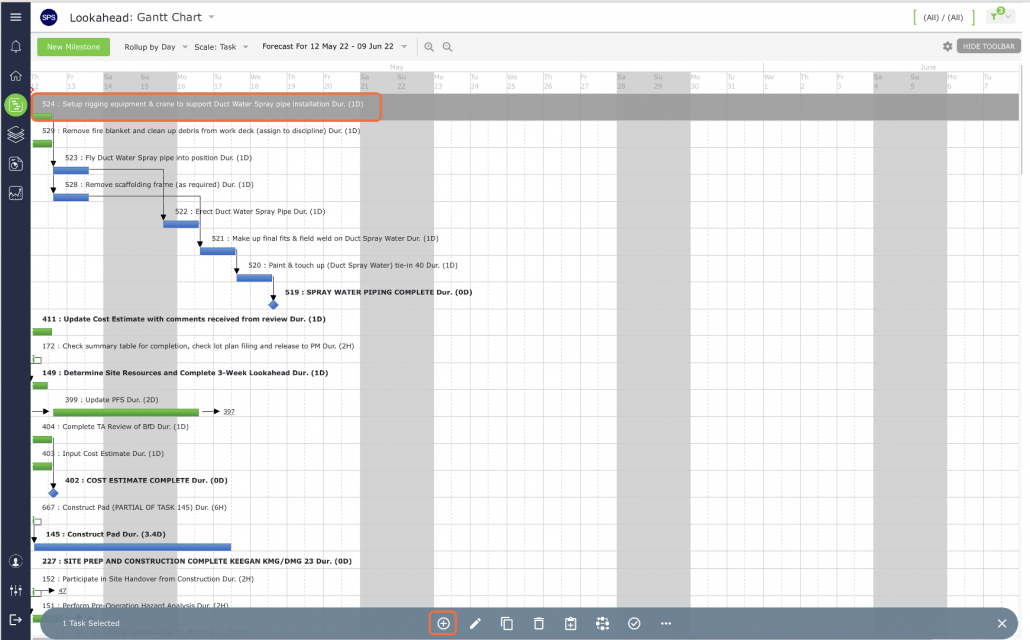Viewport: 1030px width, 640px height.
Task: Open the layers stack sidebar icon
Action: pyautogui.click(x=16, y=135)
